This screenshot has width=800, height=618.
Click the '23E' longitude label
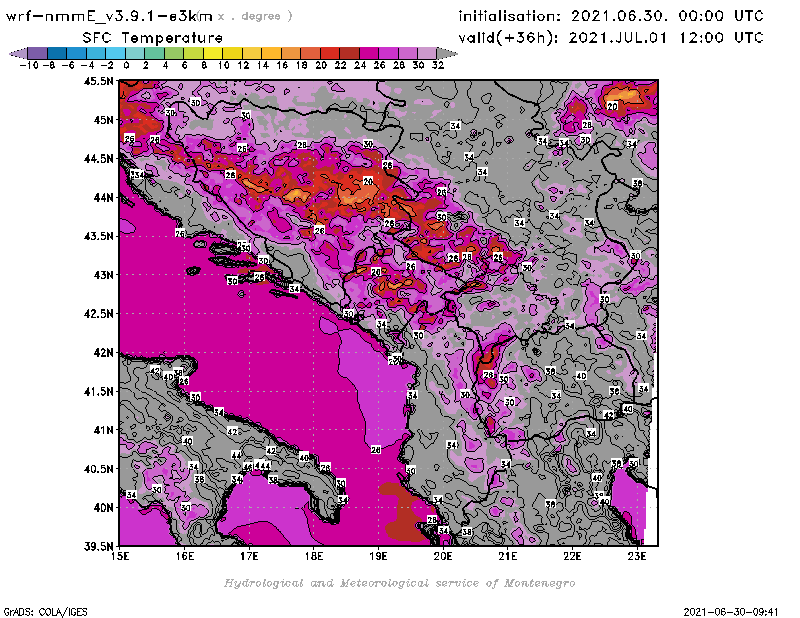pos(637,556)
